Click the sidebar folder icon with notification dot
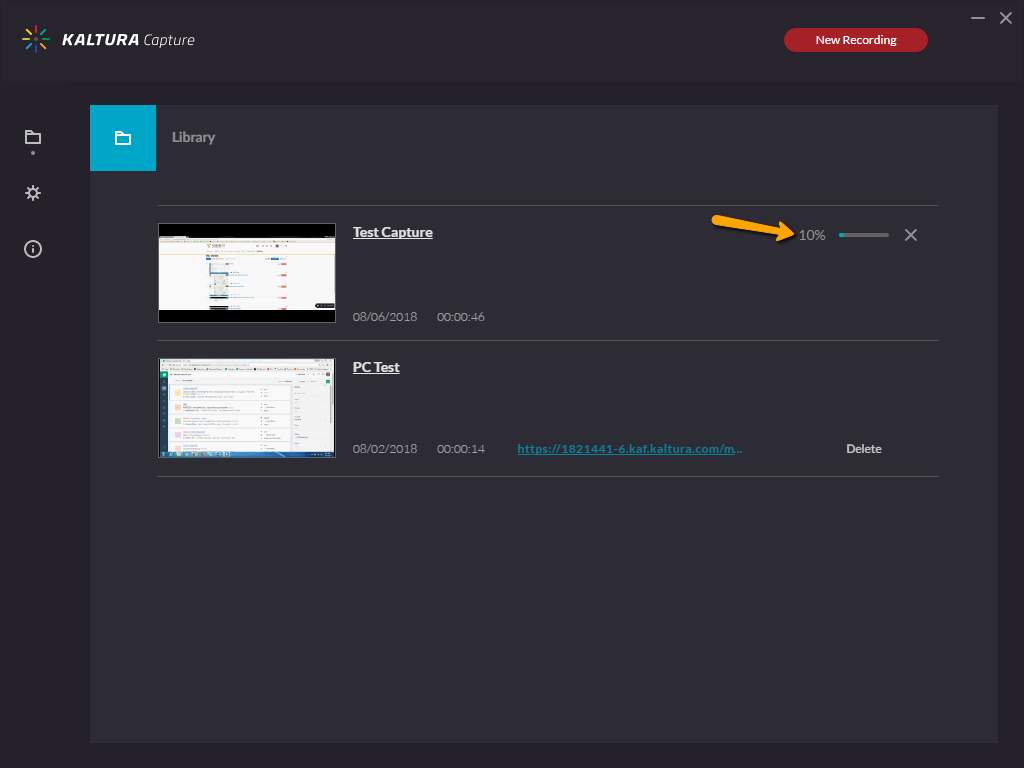 [x=32, y=138]
